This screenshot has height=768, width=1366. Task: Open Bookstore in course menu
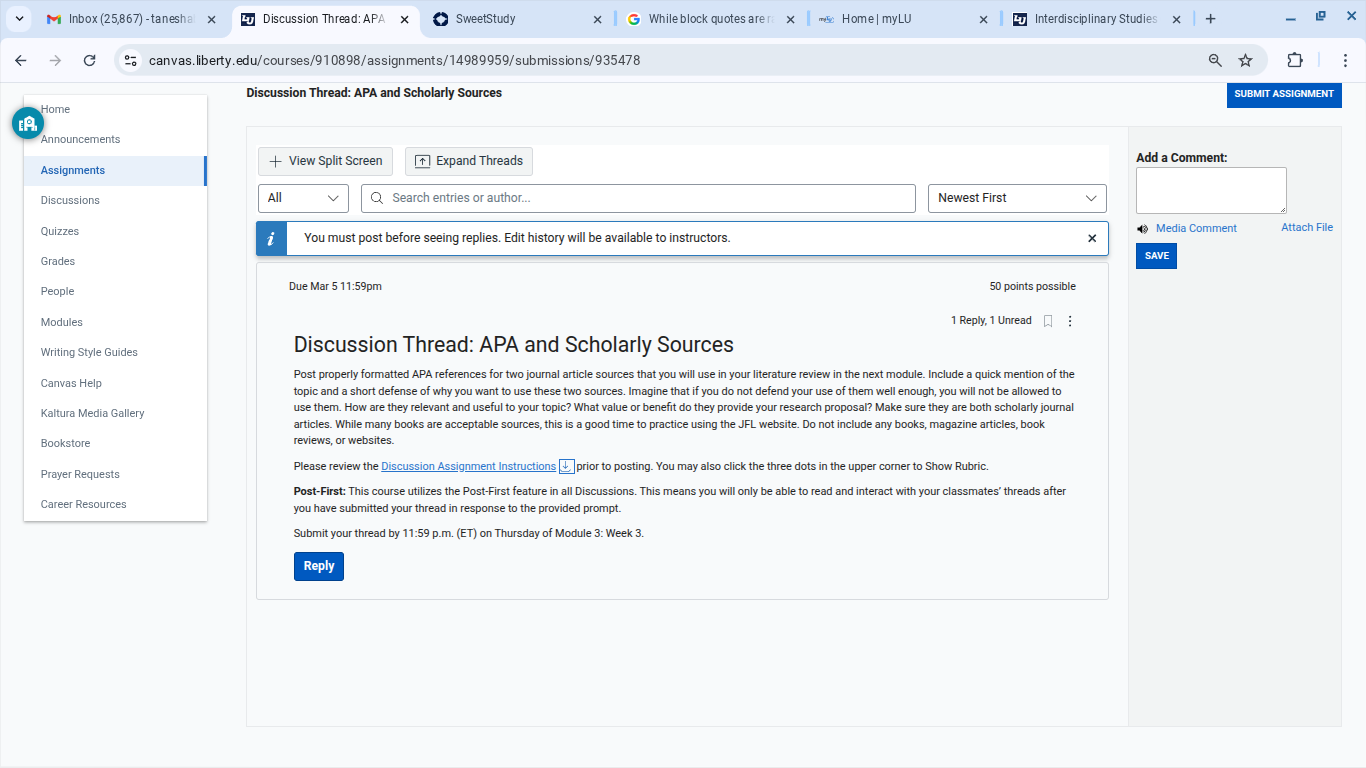point(66,443)
